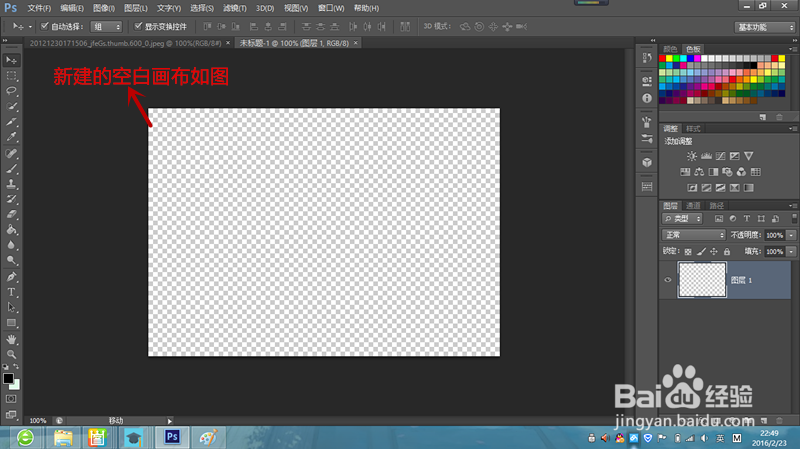Switch to the jpeg document tab
Viewport: 800px width, 449px height.
coord(126,43)
